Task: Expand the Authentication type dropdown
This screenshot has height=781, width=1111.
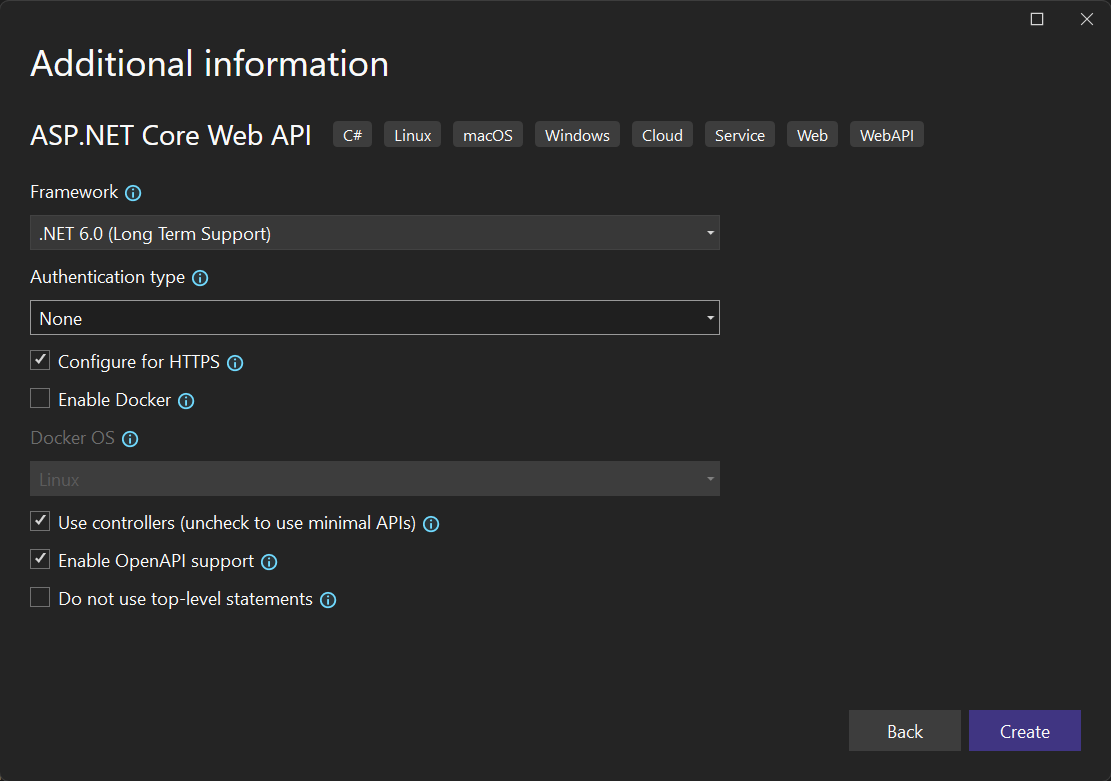Action: point(375,318)
